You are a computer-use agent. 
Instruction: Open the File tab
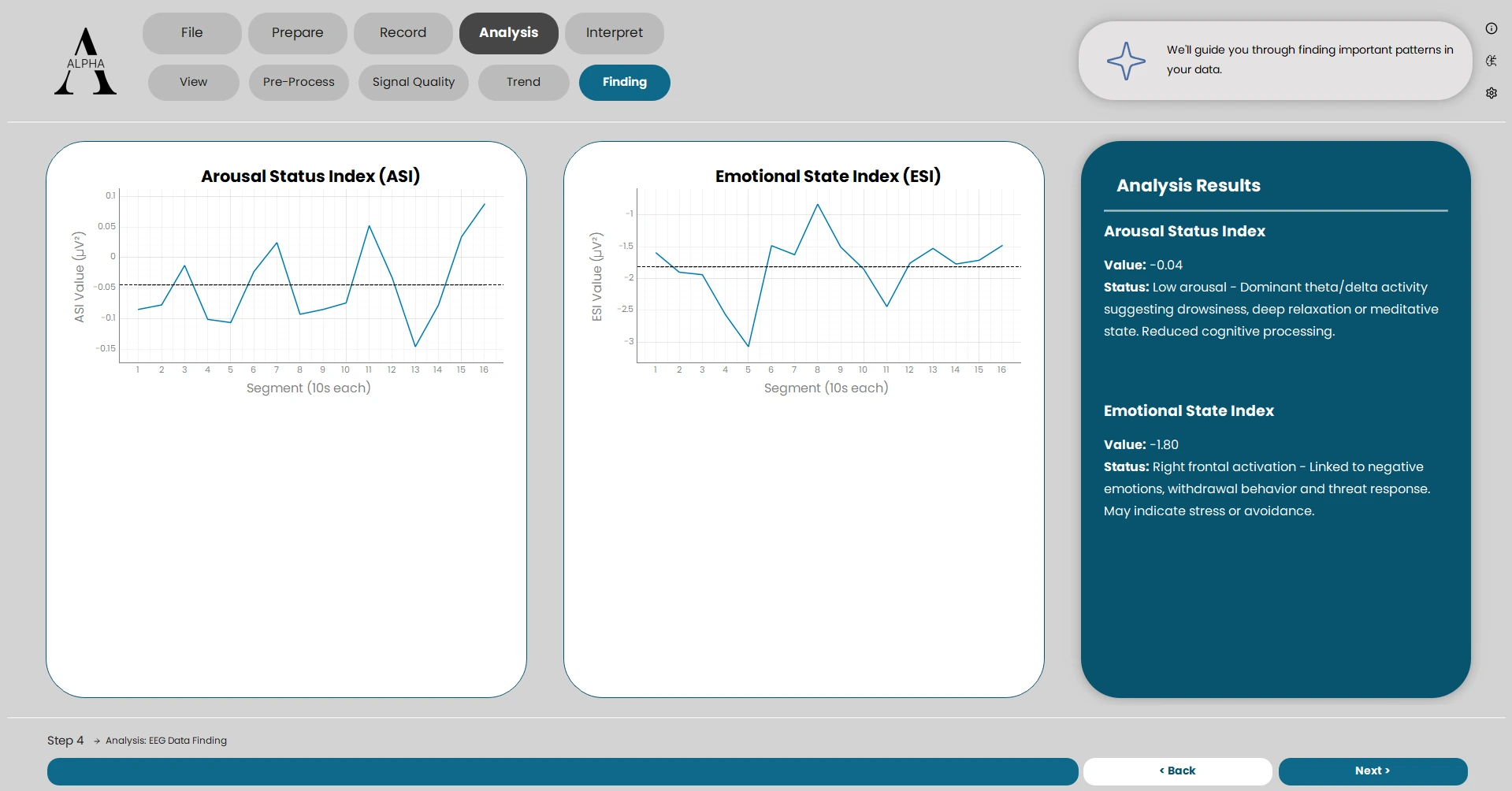click(191, 33)
